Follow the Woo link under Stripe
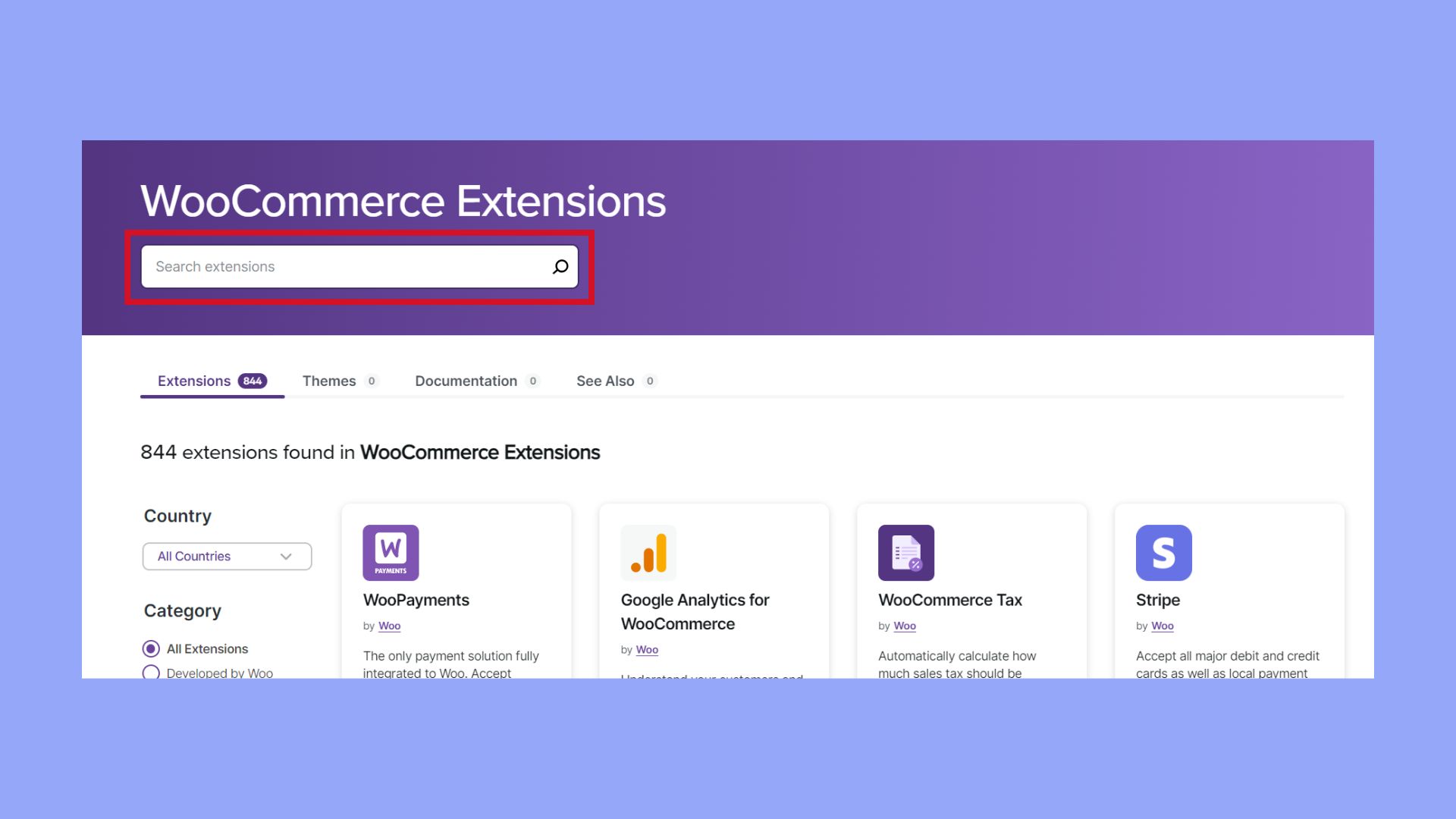The image size is (1456, 819). click(1163, 626)
